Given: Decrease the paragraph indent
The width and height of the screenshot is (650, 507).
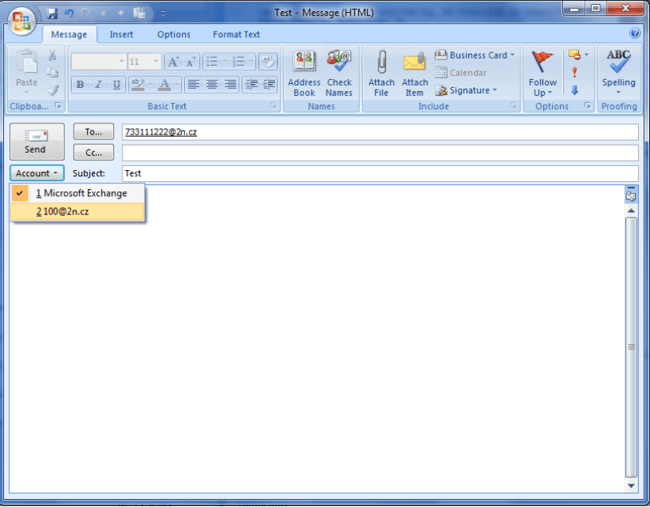Looking at the screenshot, I should (x=251, y=85).
